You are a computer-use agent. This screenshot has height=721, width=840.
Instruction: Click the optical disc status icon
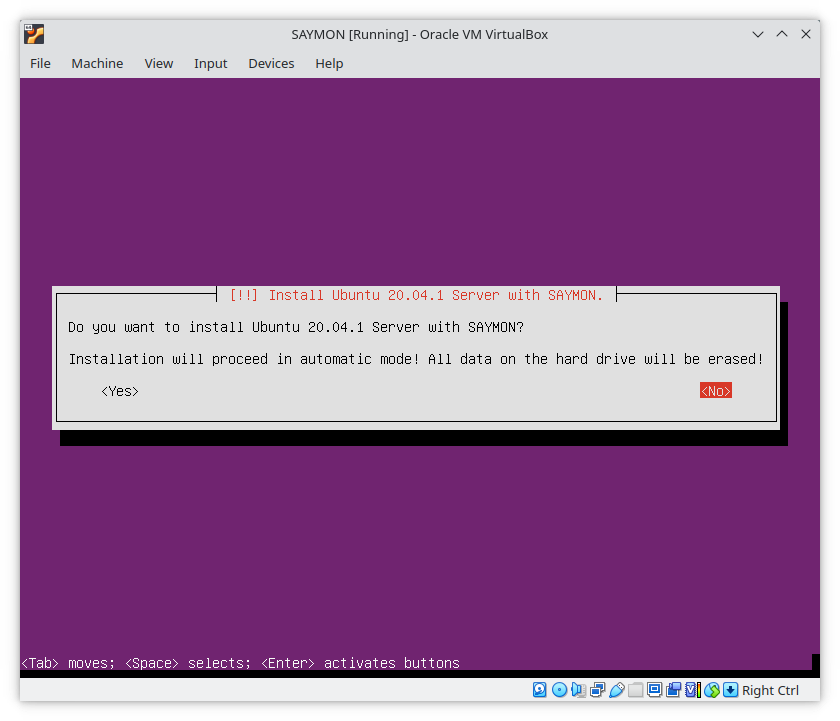click(559, 690)
